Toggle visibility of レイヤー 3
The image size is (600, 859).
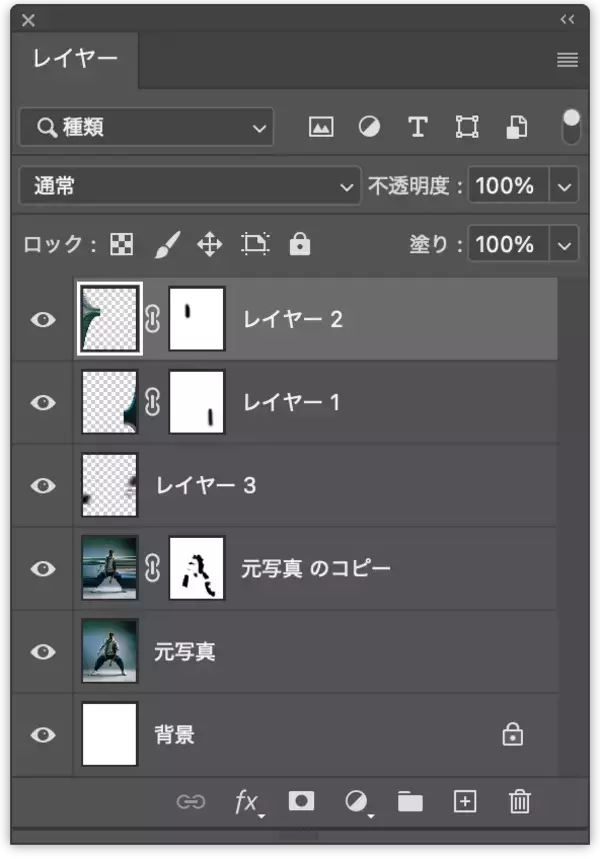click(x=41, y=485)
